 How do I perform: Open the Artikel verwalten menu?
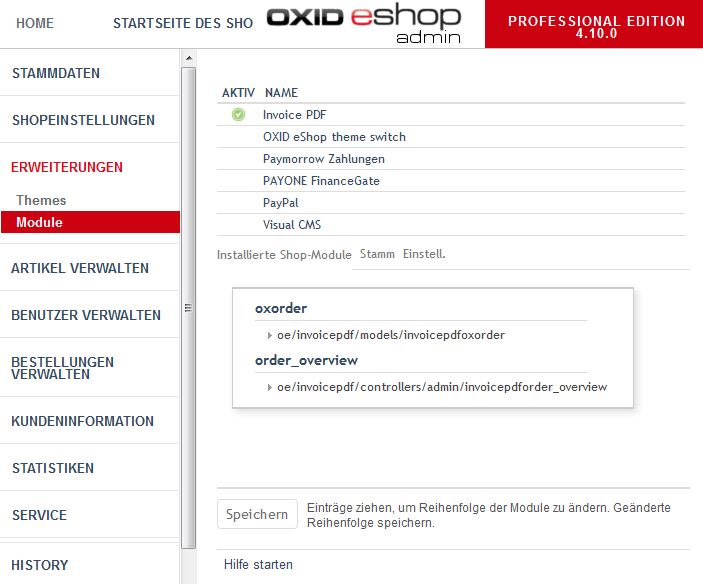[80, 268]
